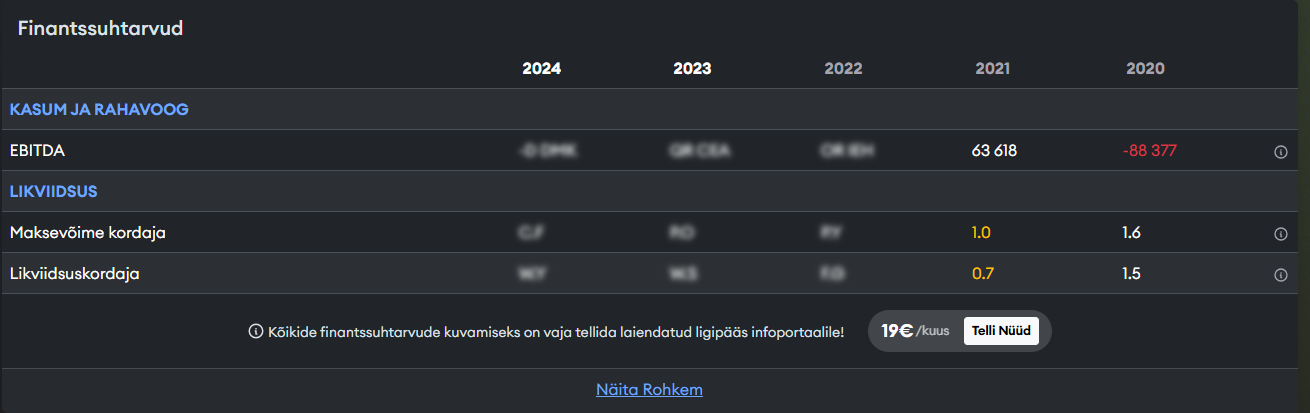Click the 19€ /kuus price label
This screenshot has height=413, width=1310.
[915, 331]
